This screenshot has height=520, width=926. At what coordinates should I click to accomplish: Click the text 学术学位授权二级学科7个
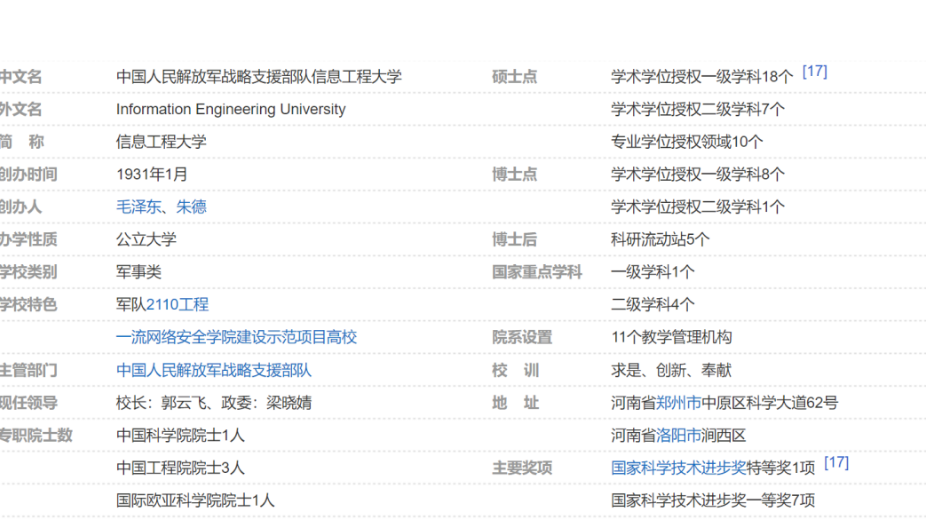click(697, 109)
